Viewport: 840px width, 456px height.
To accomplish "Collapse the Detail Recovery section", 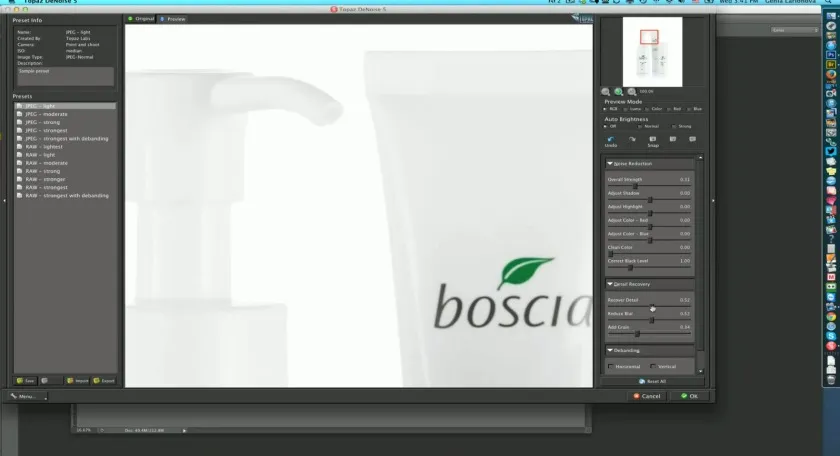I will [x=611, y=284].
